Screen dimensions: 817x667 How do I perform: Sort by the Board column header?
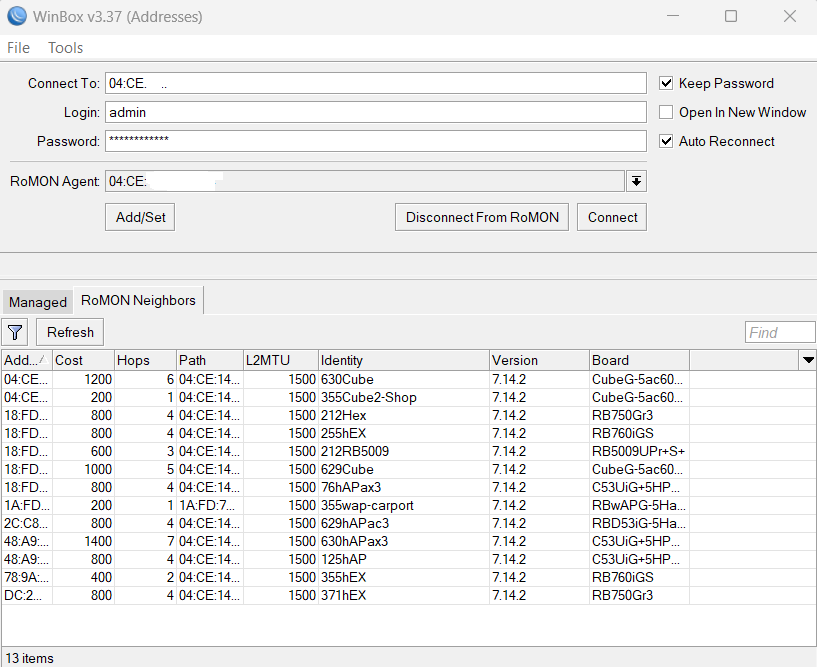pyautogui.click(x=639, y=360)
